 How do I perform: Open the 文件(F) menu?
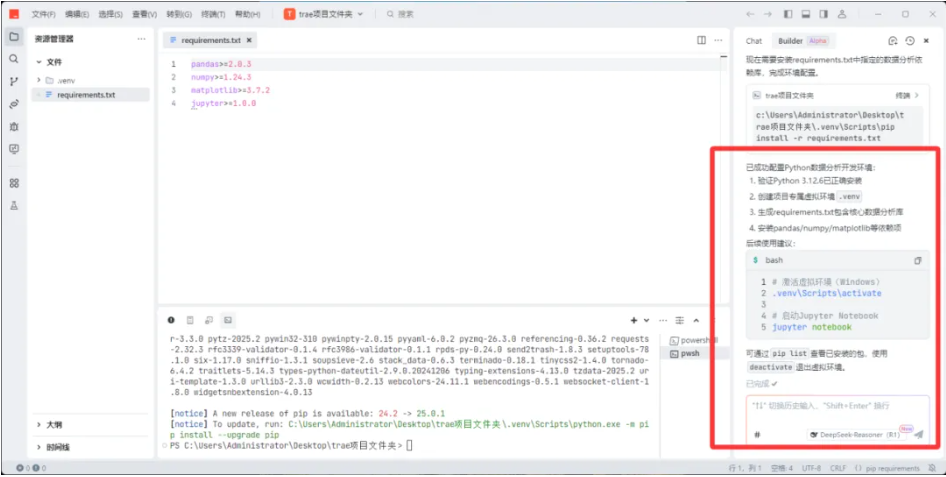click(43, 14)
